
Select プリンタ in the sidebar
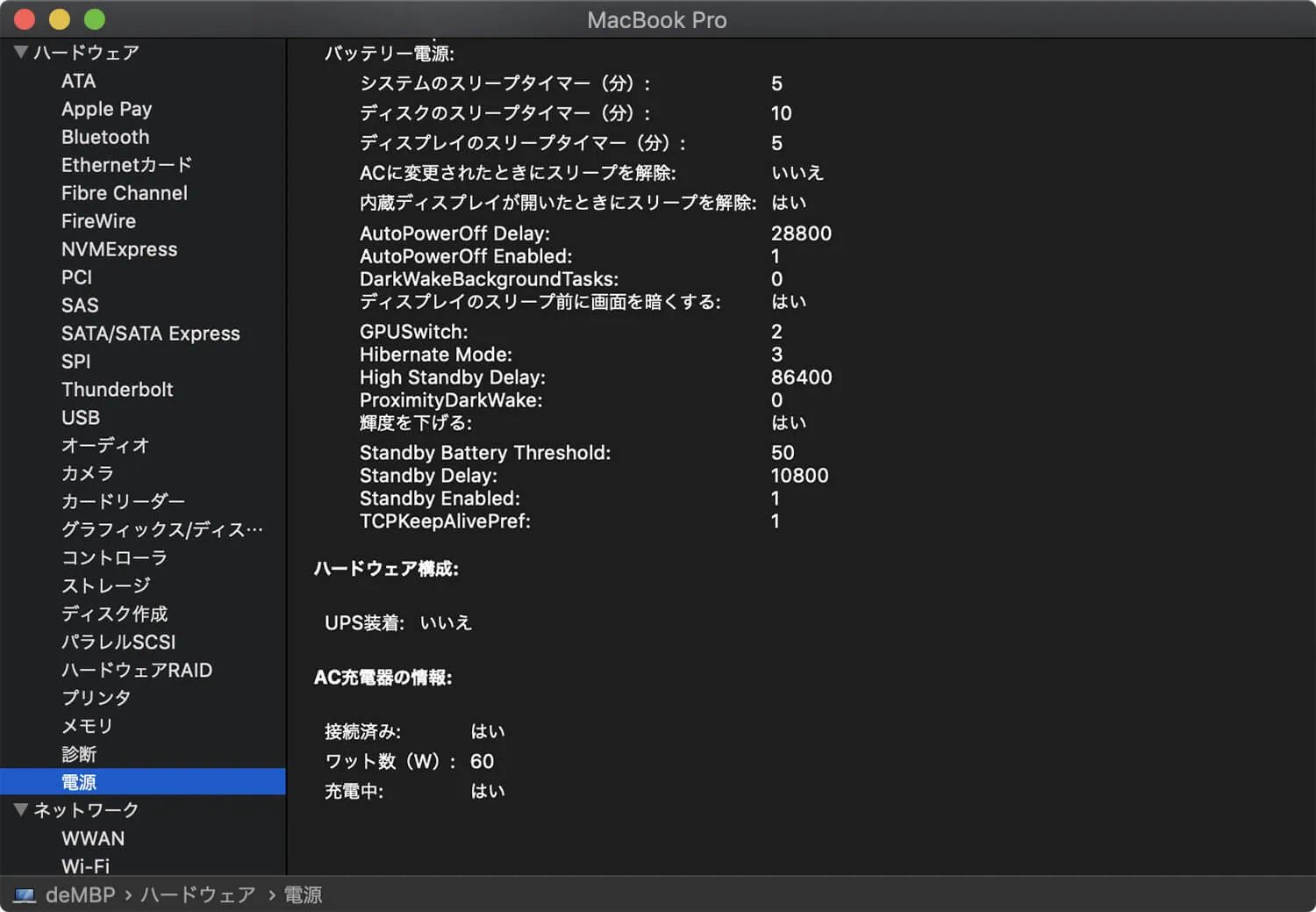[x=97, y=698]
